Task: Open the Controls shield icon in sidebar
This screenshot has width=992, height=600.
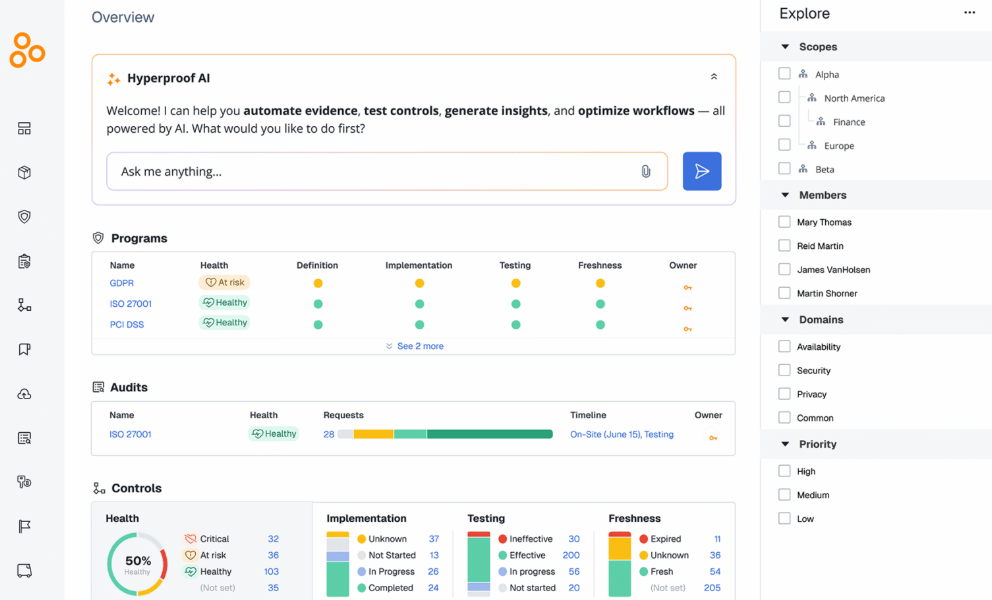Action: click(24, 216)
